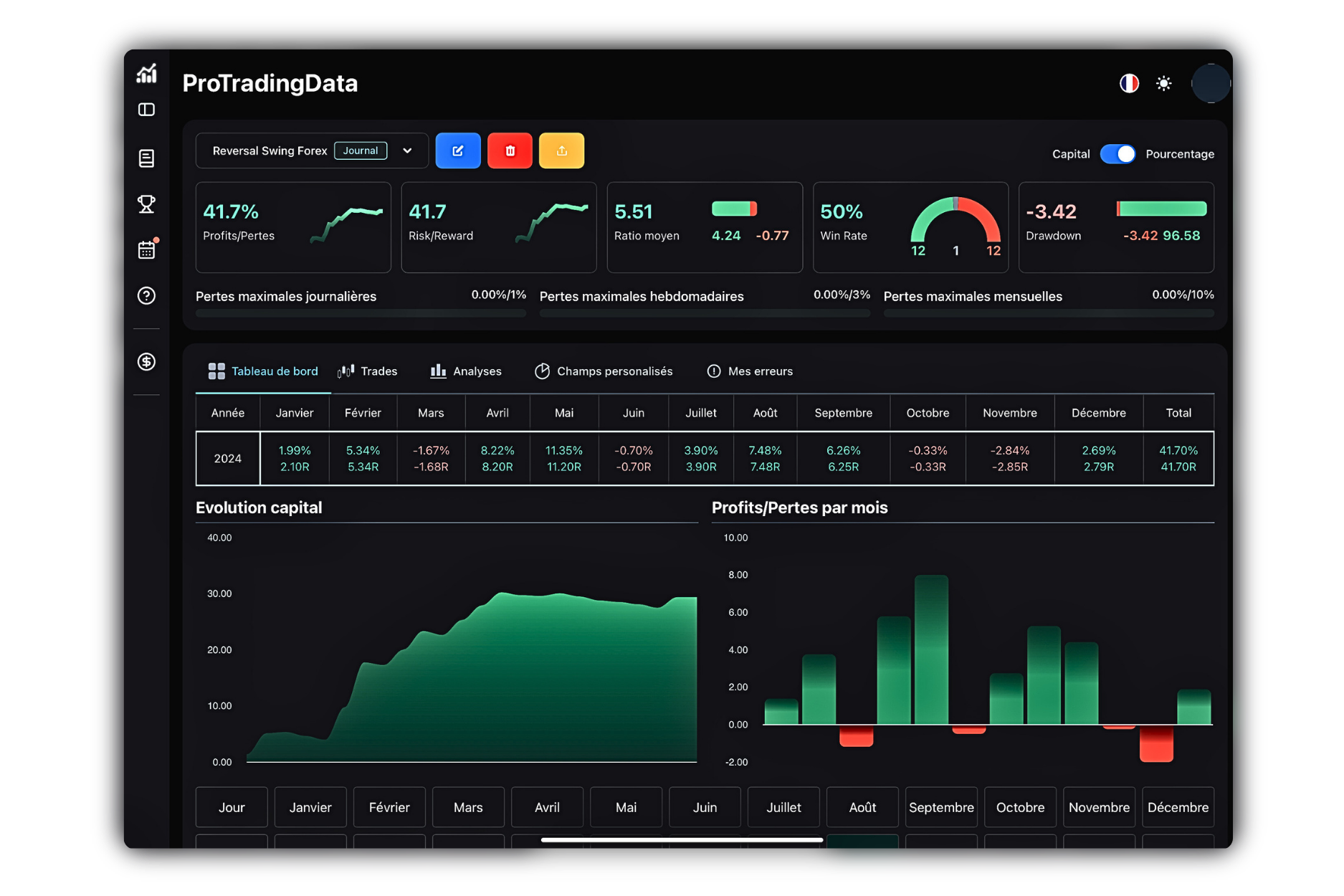The height and width of the screenshot is (896, 1344).
Task: Click the help question mark icon
Action: coord(146,295)
